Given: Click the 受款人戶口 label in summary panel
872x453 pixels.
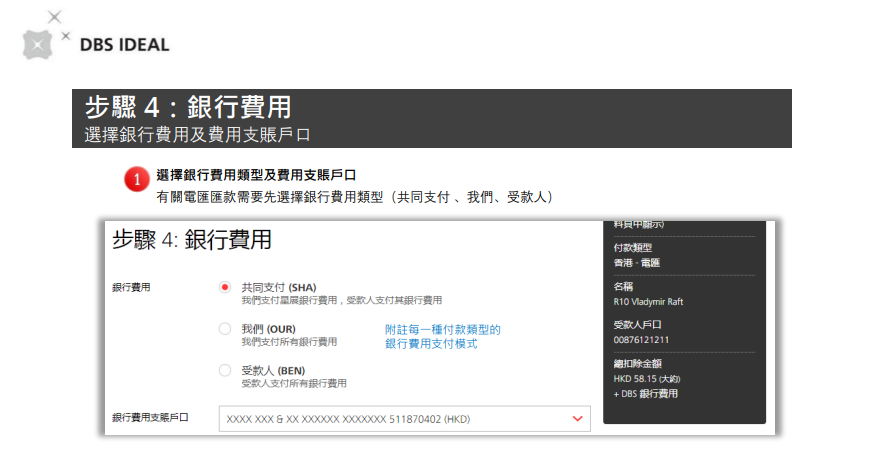Looking at the screenshot, I should click(x=637, y=325).
